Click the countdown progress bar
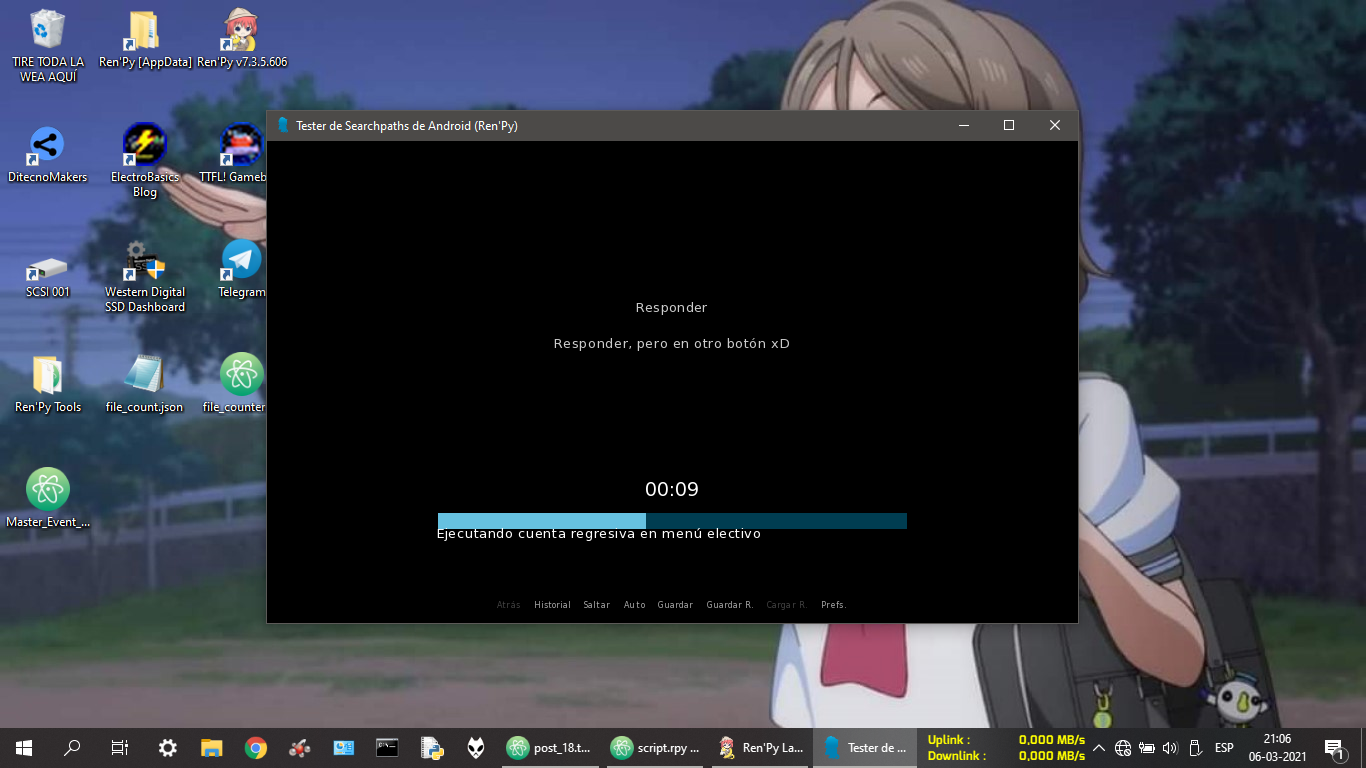This screenshot has height=768, width=1366. coord(671,521)
